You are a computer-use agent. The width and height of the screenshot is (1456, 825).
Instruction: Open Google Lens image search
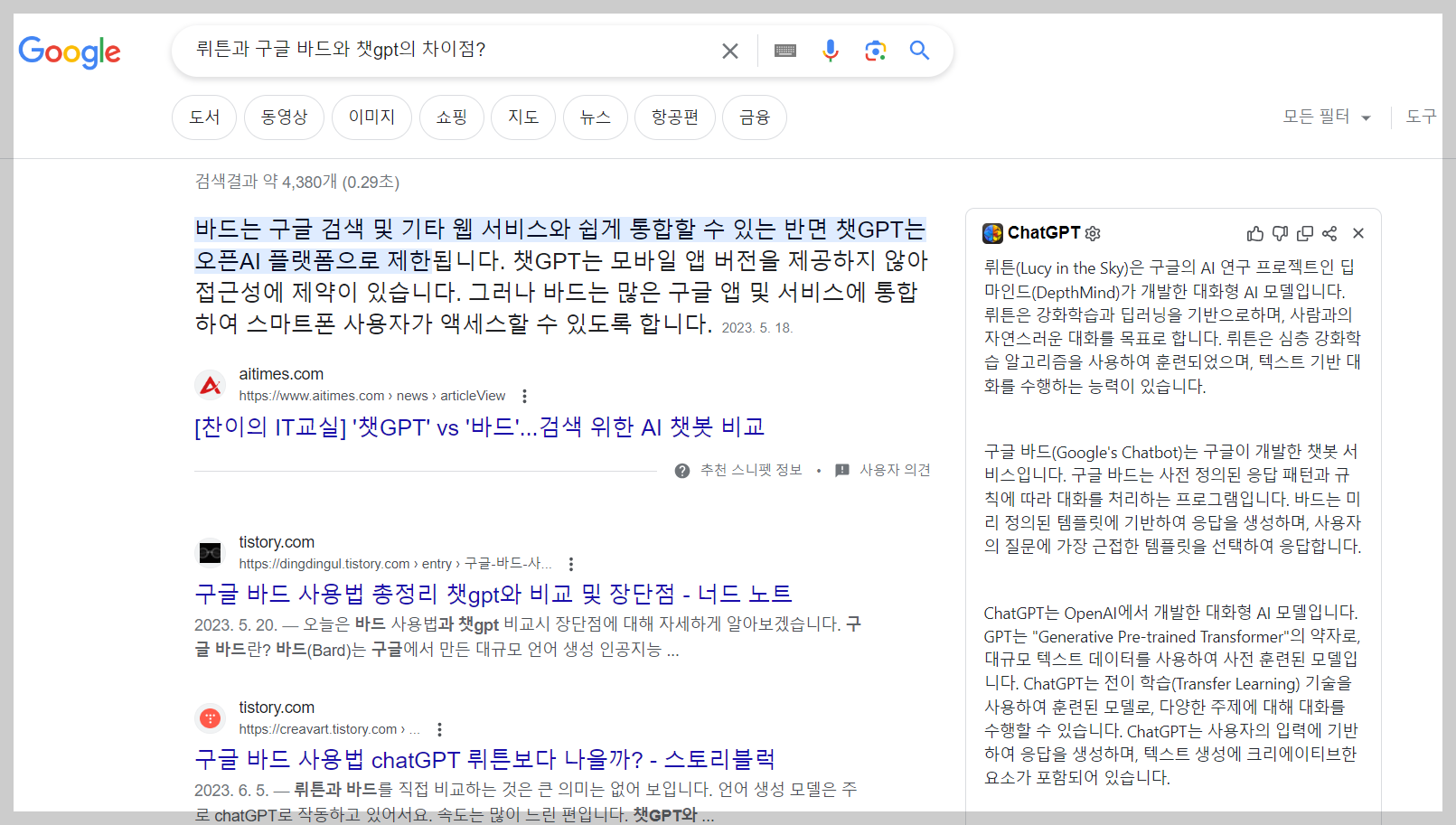(875, 51)
